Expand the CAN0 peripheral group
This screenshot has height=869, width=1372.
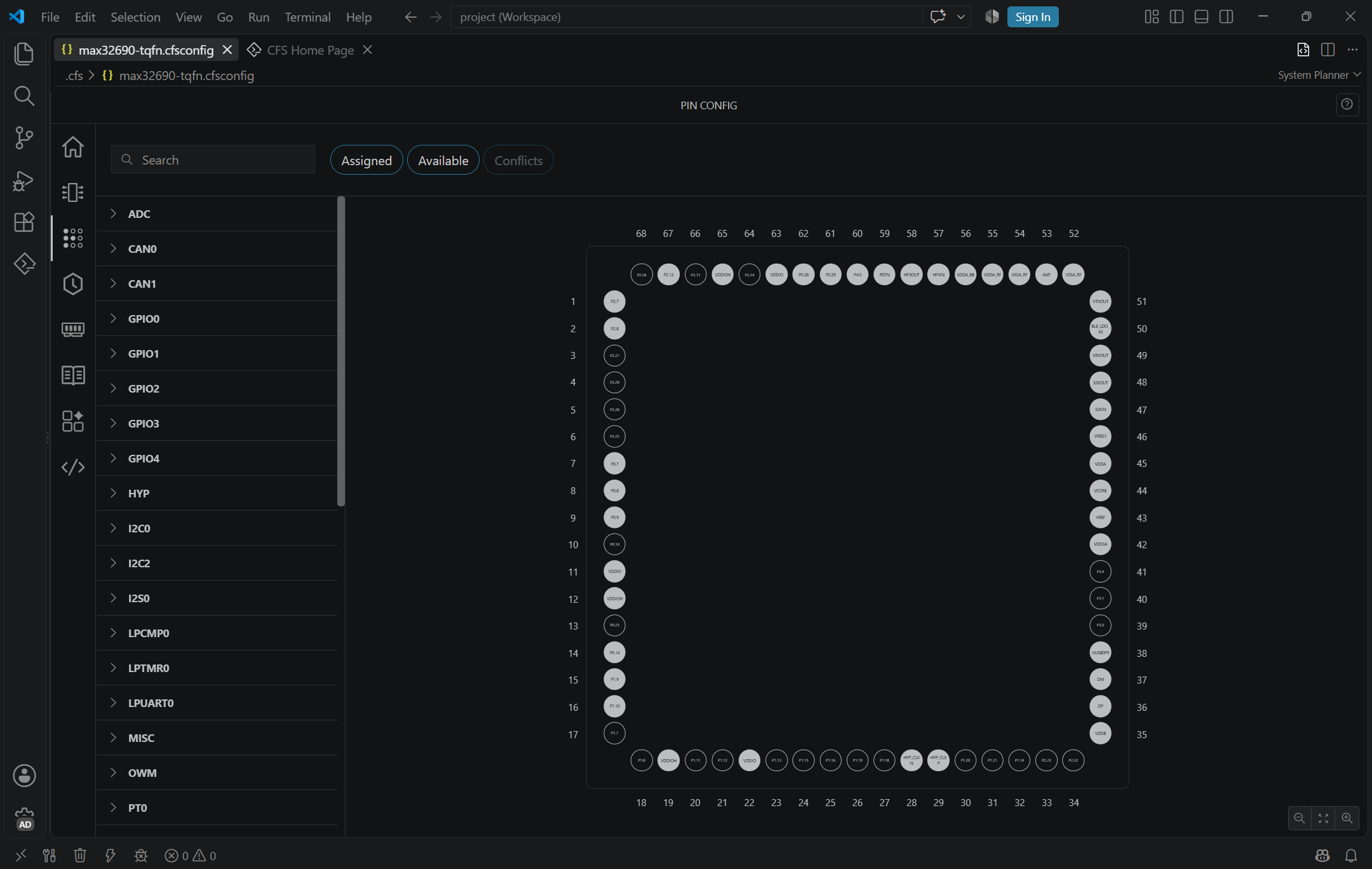[217, 249]
